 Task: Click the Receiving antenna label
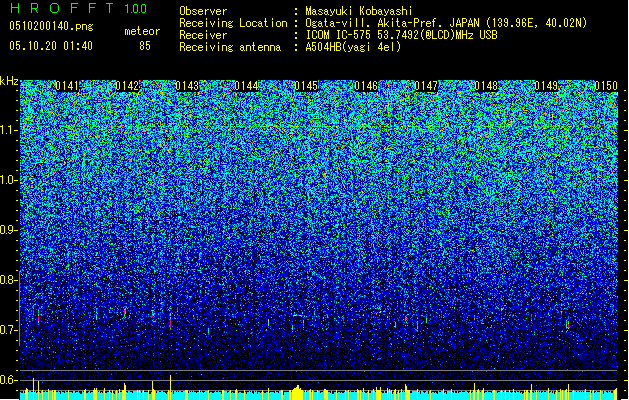click(230, 47)
